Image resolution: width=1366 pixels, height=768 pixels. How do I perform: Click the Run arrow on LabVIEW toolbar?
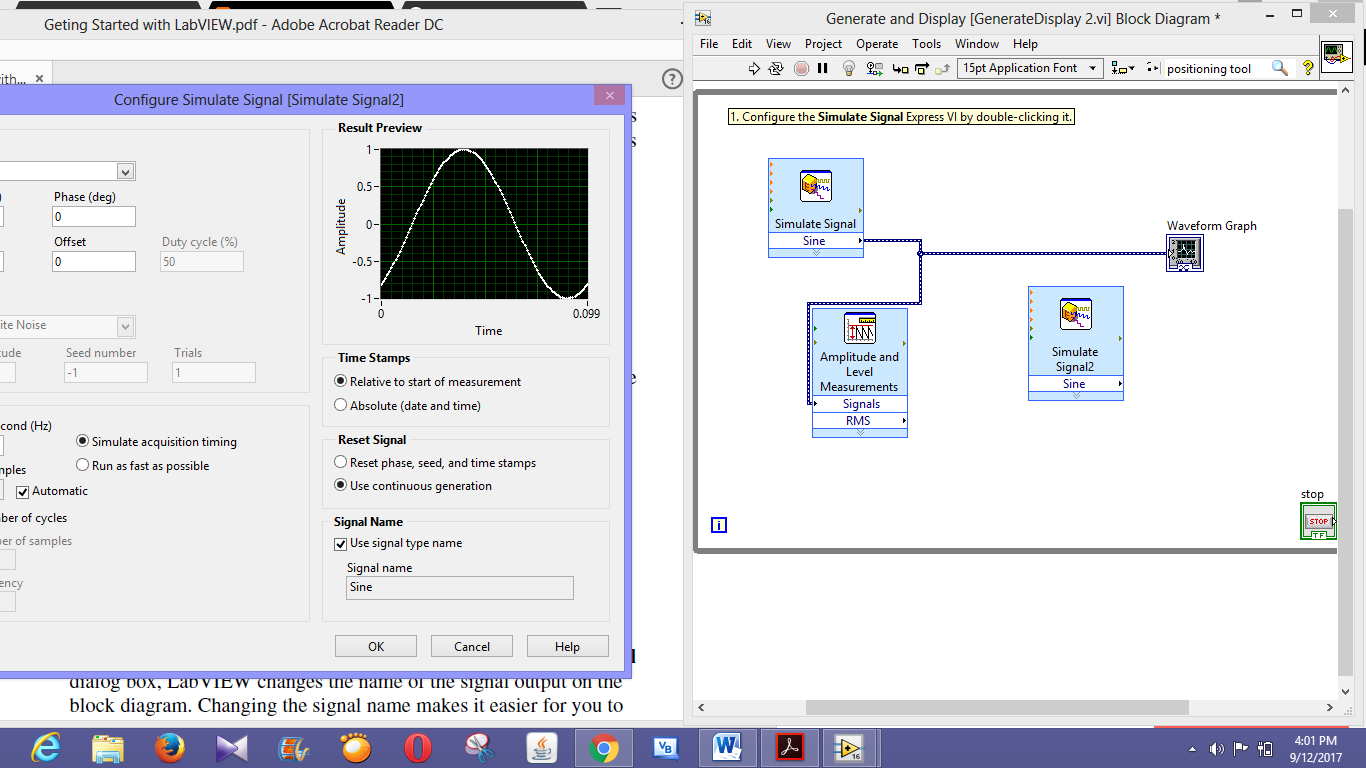(x=753, y=68)
